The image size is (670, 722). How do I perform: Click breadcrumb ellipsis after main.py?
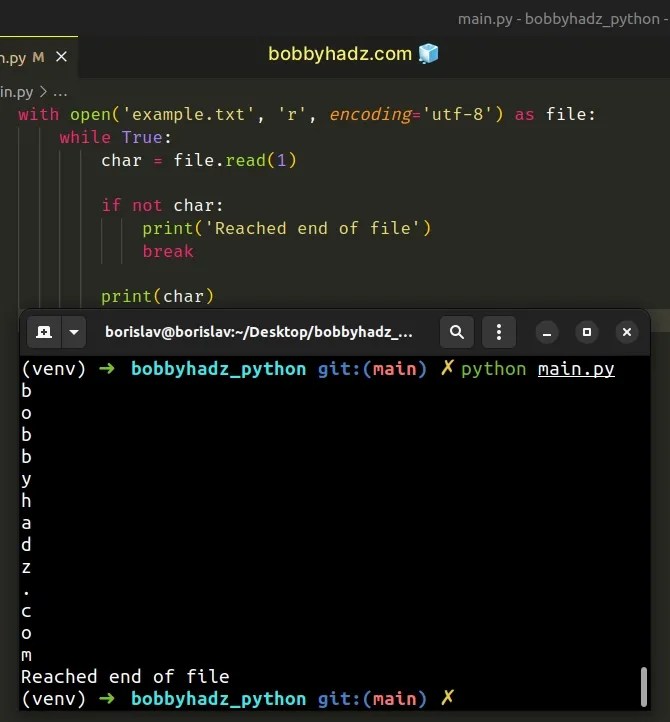coord(60,93)
